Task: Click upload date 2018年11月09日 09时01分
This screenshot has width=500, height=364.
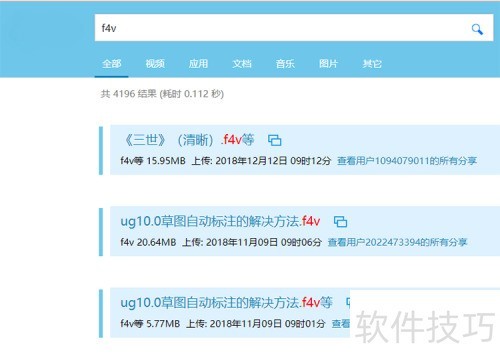Action: click(267, 324)
